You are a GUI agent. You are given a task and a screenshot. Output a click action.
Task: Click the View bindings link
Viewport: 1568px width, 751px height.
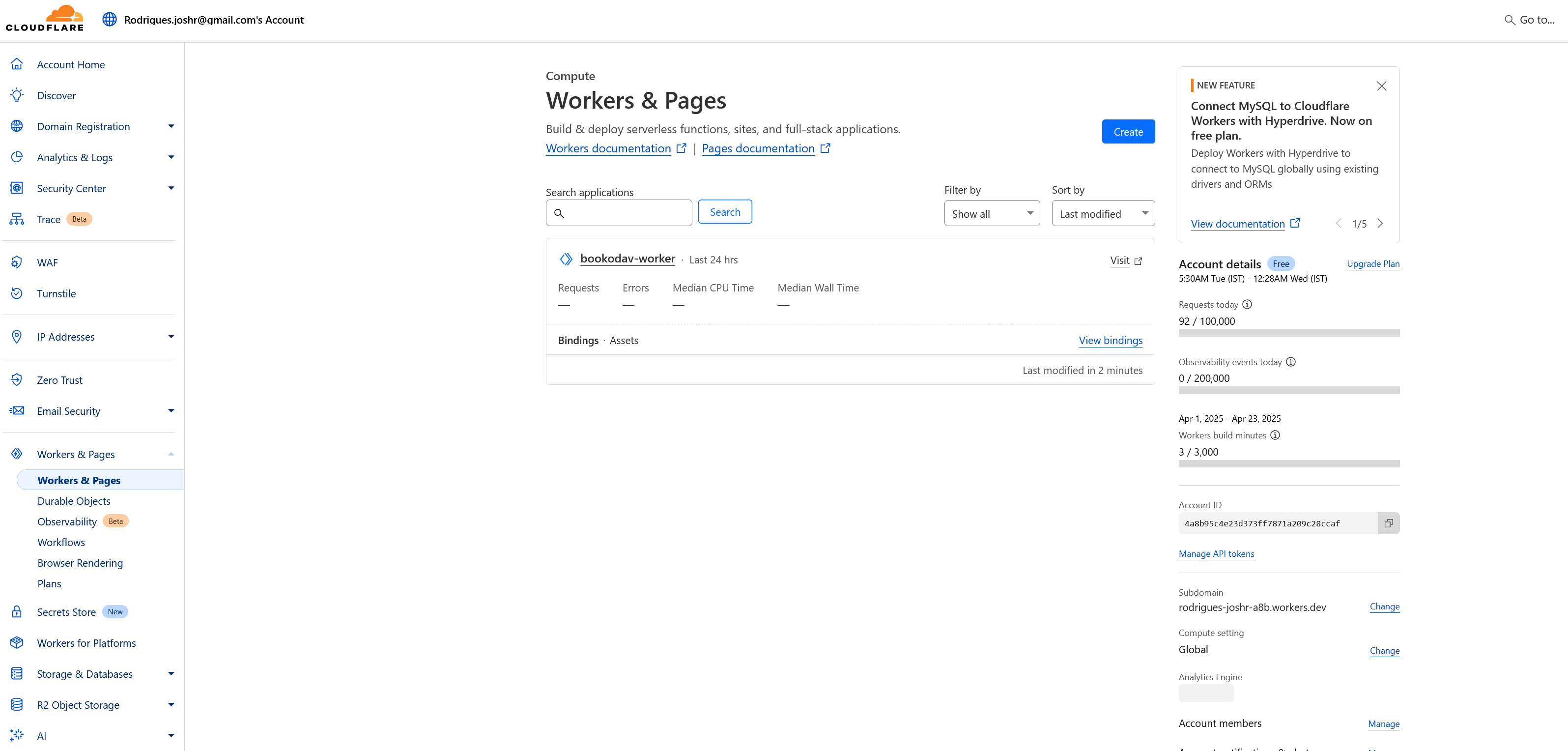coord(1110,340)
